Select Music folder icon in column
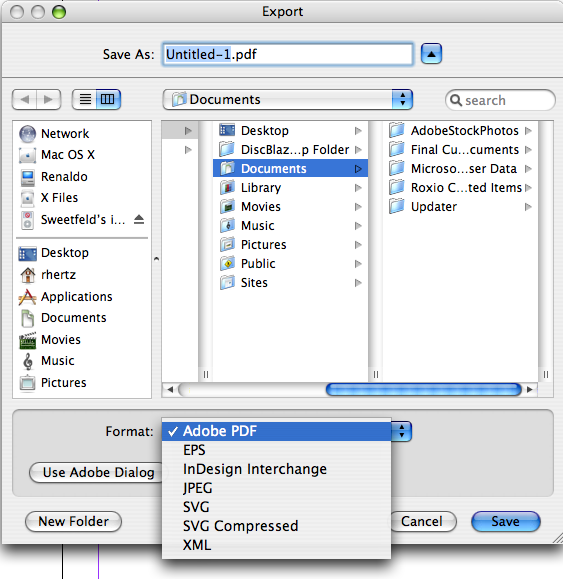The image size is (563, 579). tap(228, 226)
